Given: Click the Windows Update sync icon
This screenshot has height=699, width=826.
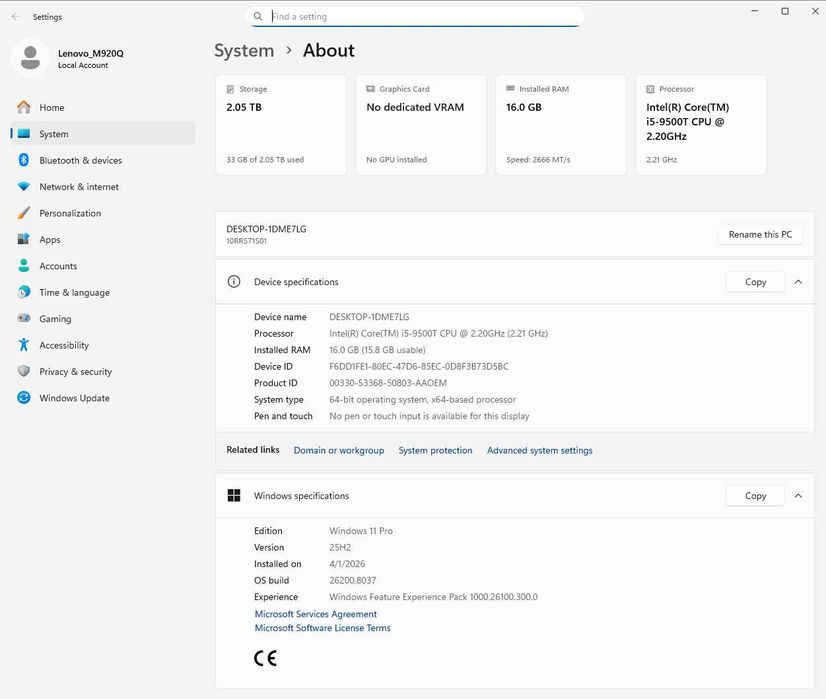Looking at the screenshot, I should pyautogui.click(x=23, y=398).
